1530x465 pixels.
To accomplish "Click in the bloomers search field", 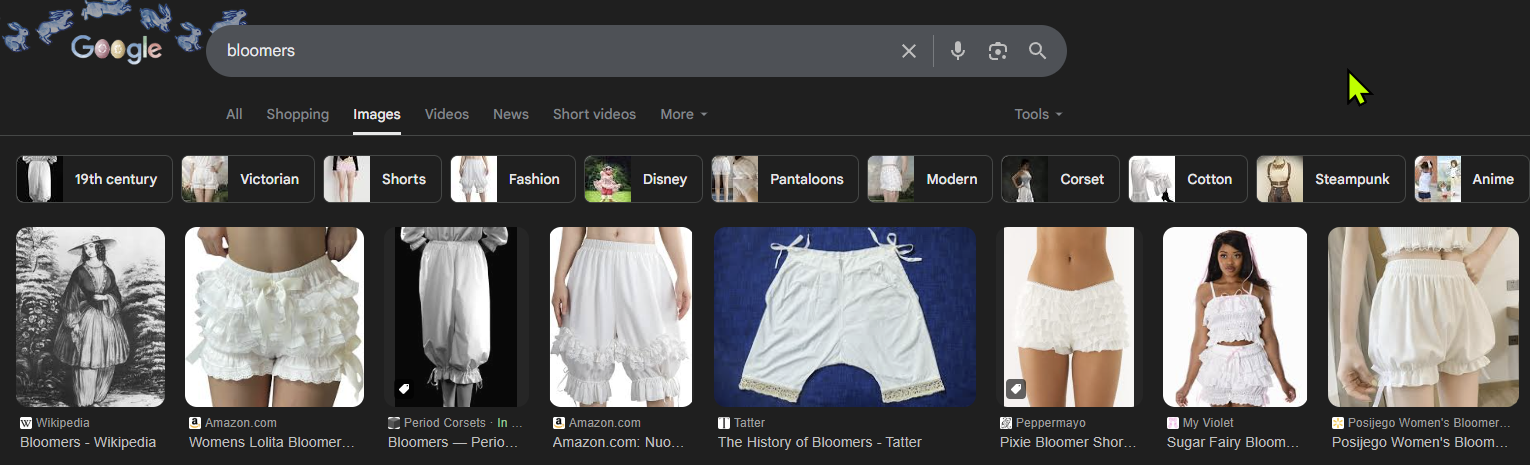I will [550, 51].
